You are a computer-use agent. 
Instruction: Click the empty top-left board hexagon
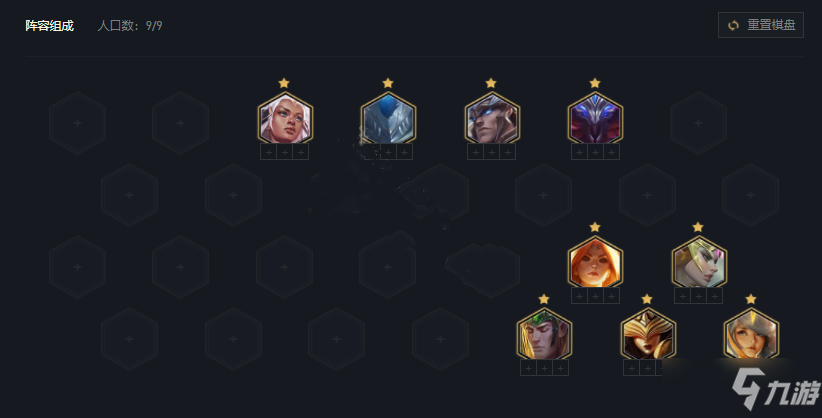pos(77,123)
